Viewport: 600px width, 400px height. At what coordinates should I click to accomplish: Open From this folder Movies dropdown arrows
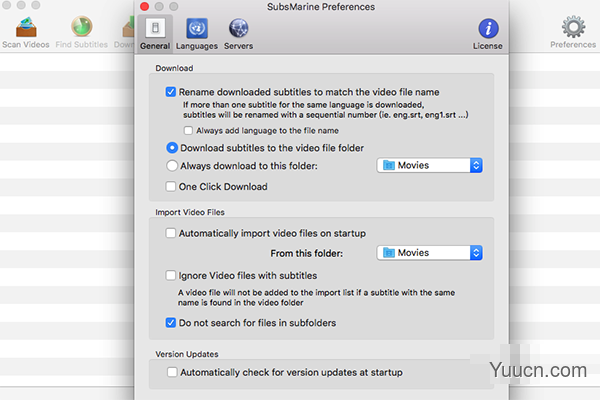pyautogui.click(x=476, y=253)
